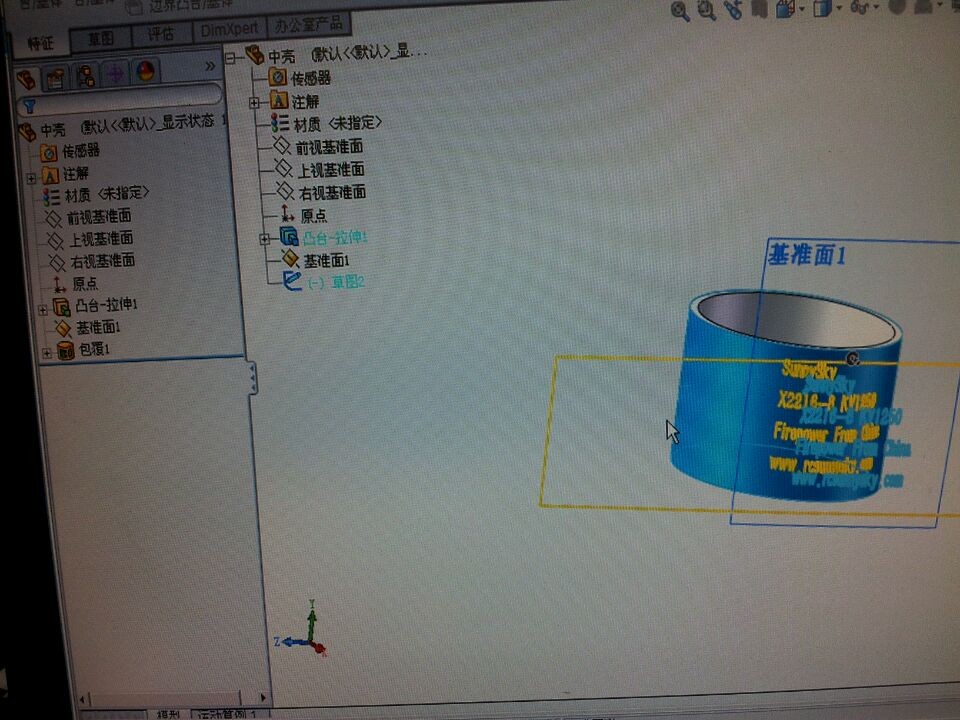Show more manager tabs with the chevron
The height and width of the screenshot is (720, 960).
[x=210, y=66]
